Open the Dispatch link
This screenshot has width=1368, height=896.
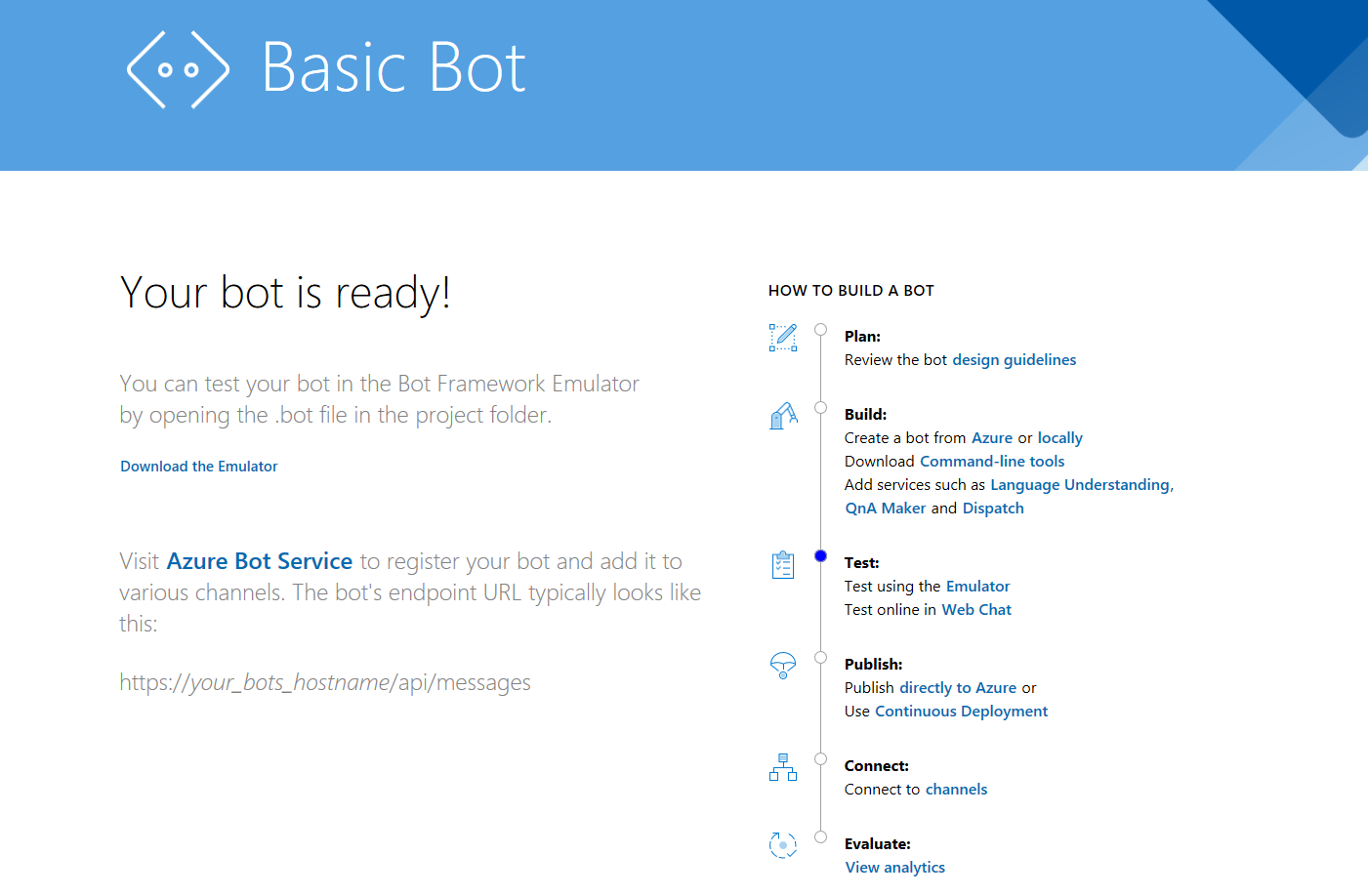993,509
